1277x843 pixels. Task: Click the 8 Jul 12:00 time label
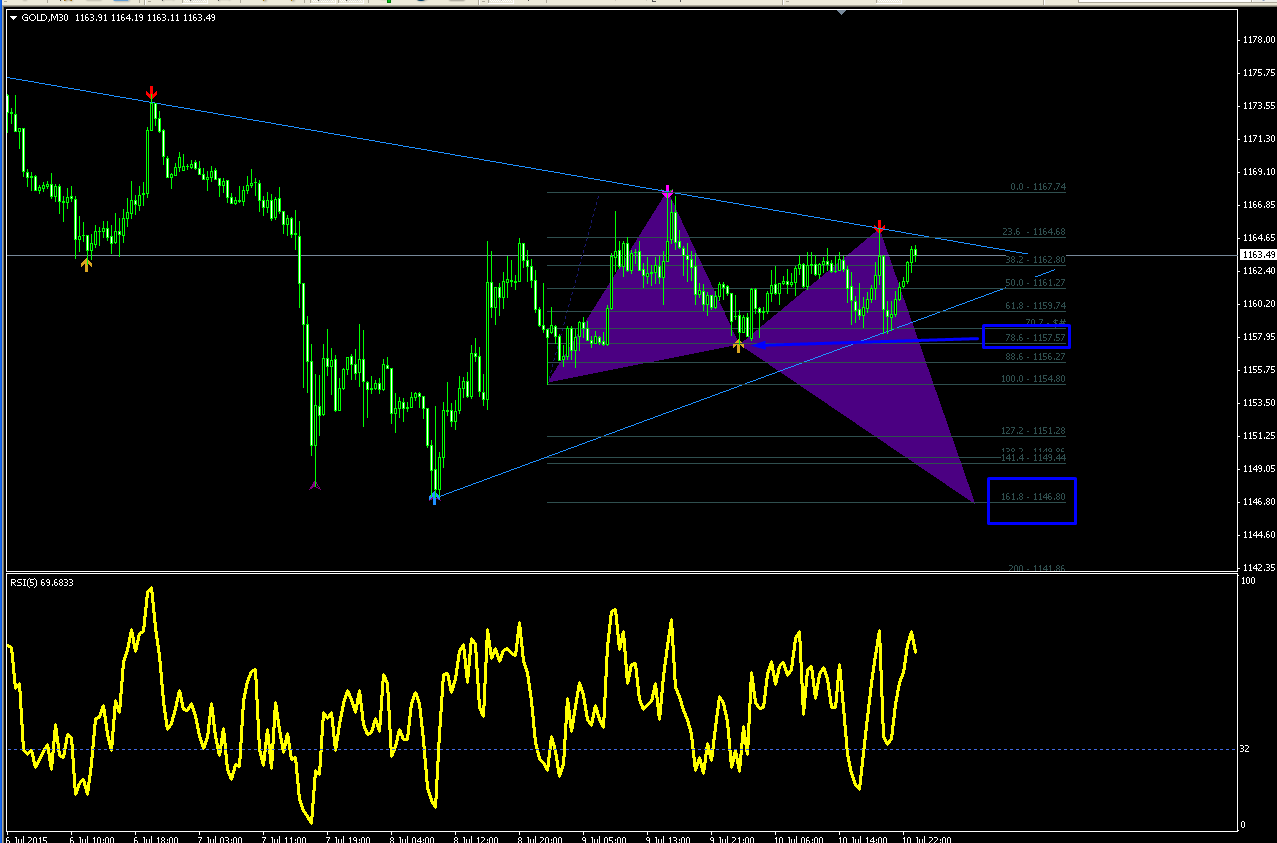476,839
